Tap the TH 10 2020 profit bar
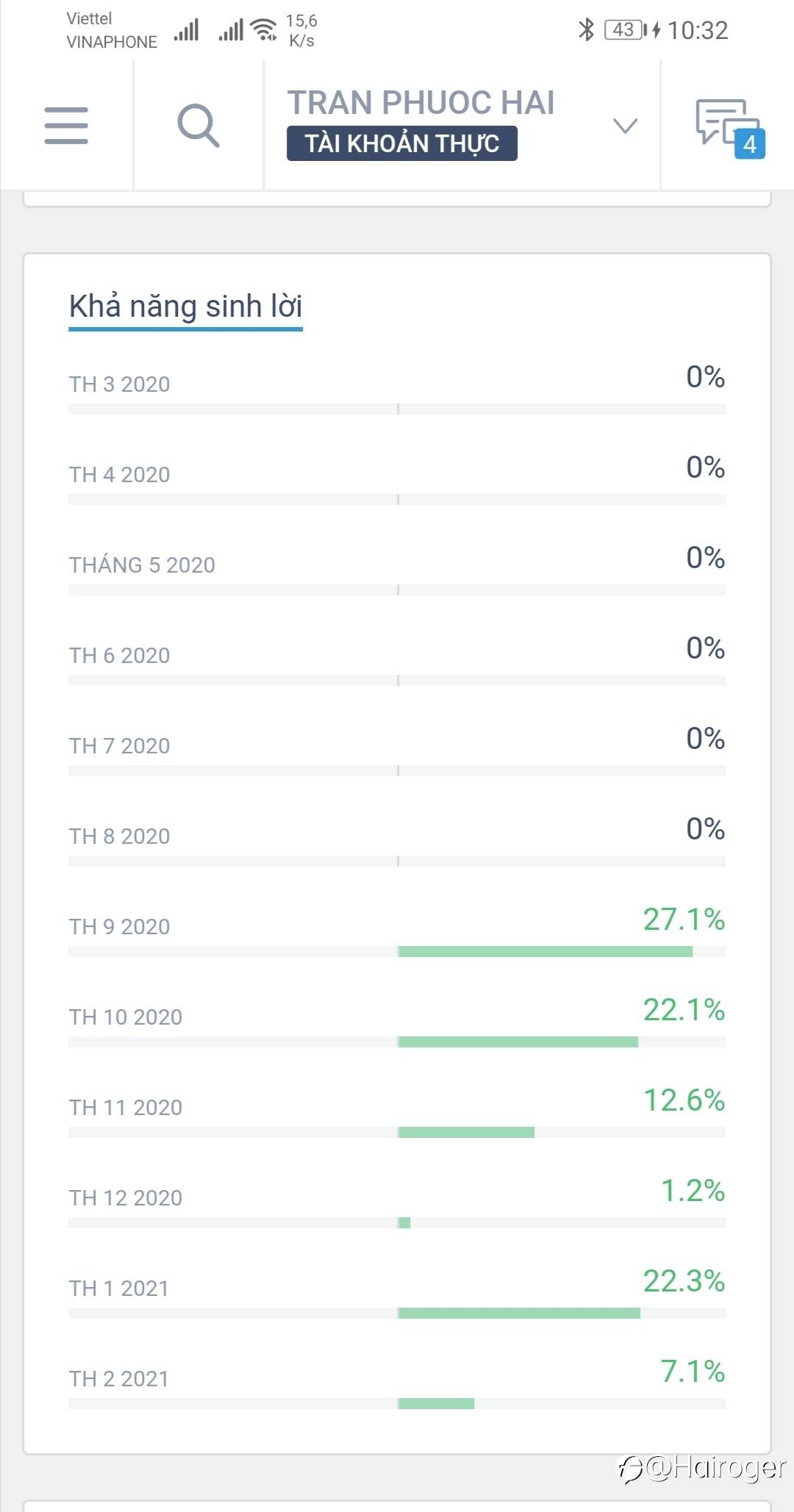The height and width of the screenshot is (1512, 794). click(x=518, y=1042)
